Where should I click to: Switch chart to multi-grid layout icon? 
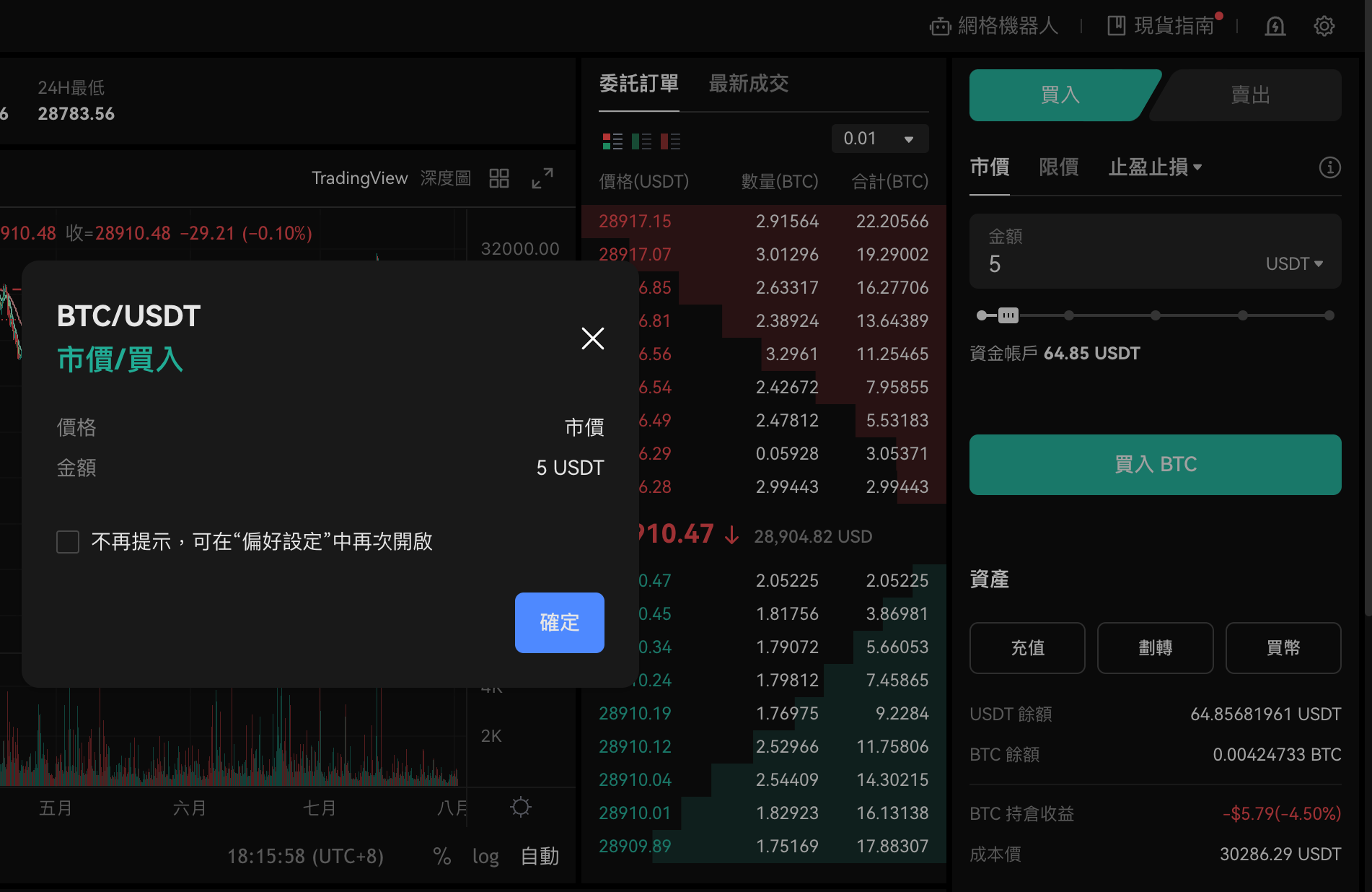498,178
